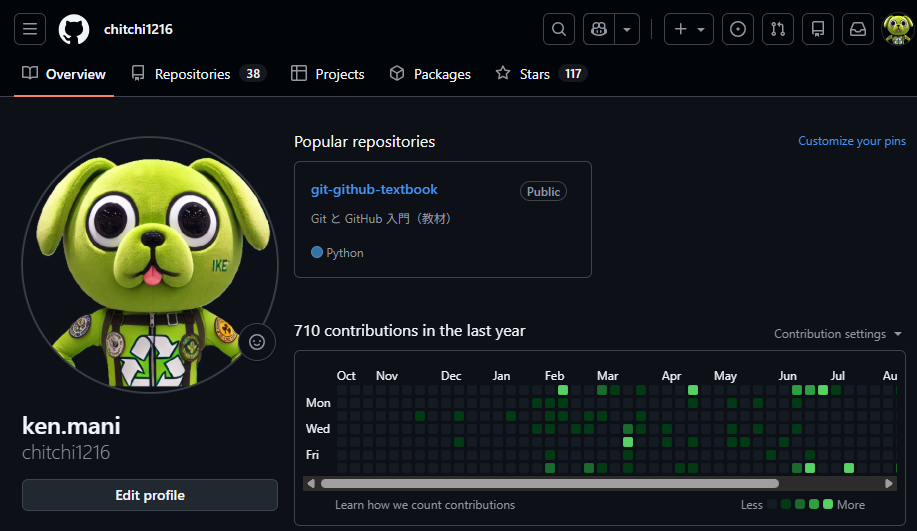917x531 pixels.
Task: Click the Repositories count badge 38
Action: click(253, 74)
